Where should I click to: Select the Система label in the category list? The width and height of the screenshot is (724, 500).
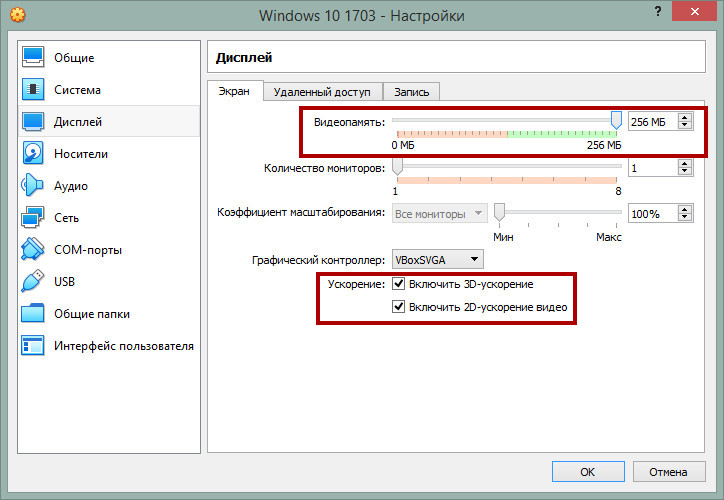pos(77,90)
